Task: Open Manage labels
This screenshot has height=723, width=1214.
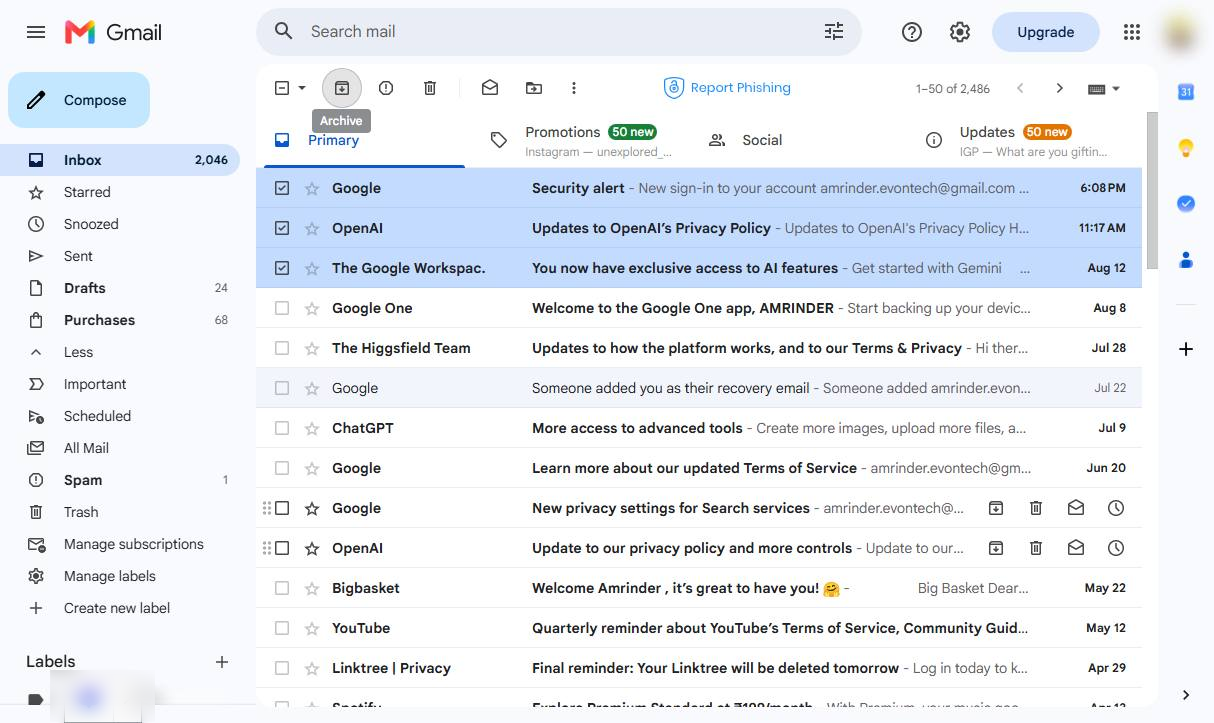Action: 120,576
